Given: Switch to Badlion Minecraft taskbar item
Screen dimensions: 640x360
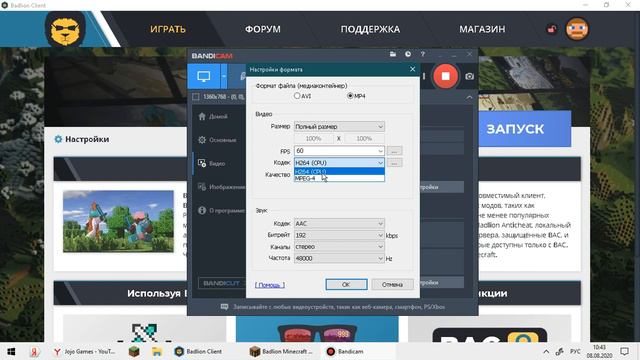Looking at the screenshot, I should click(x=281, y=351).
